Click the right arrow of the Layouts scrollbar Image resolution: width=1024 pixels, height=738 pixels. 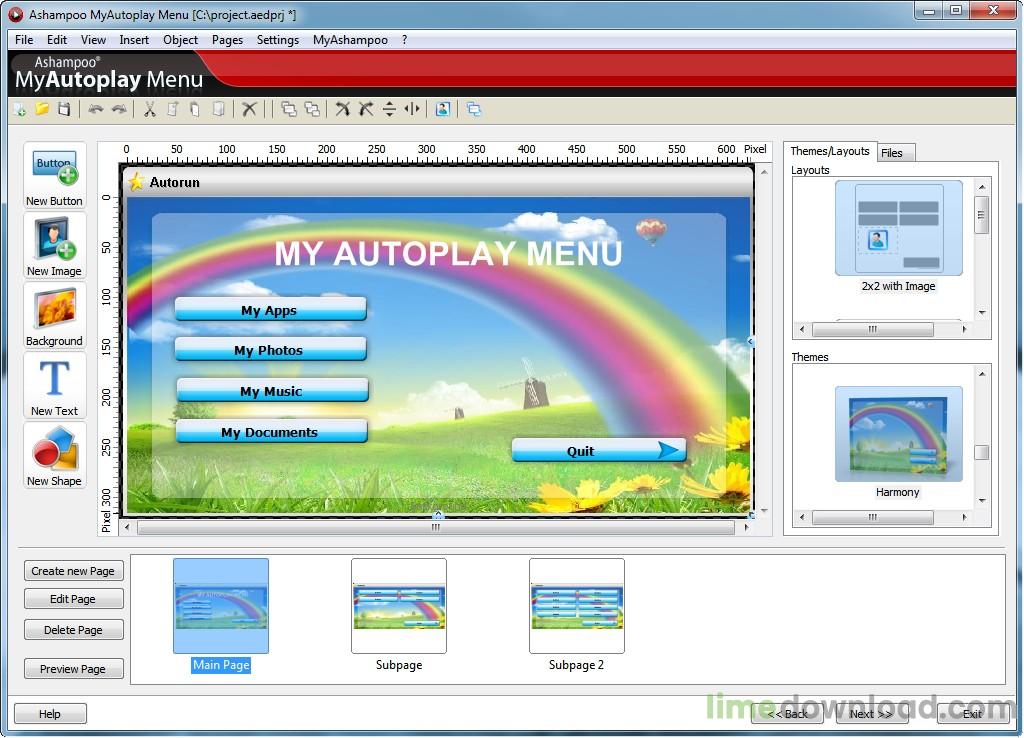(x=962, y=329)
